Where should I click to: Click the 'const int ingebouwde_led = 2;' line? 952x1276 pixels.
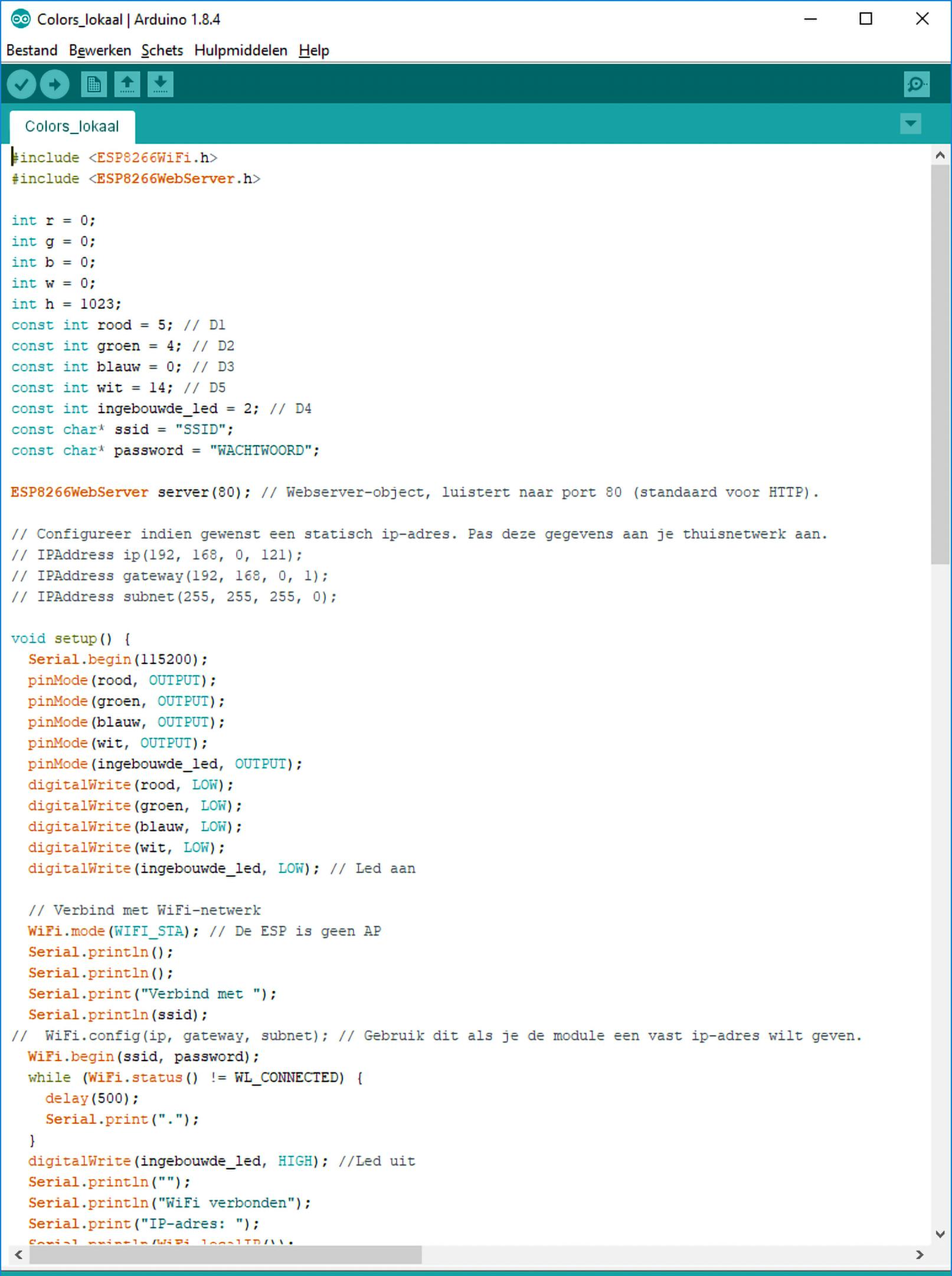coord(161,408)
